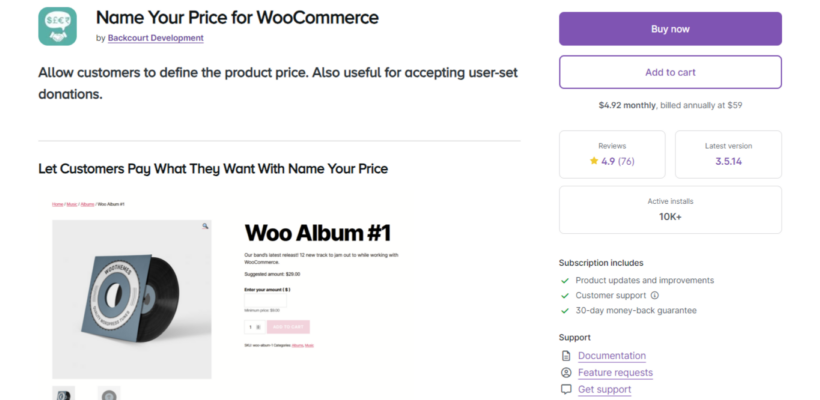Click the Add to cart outlined button

click(670, 72)
